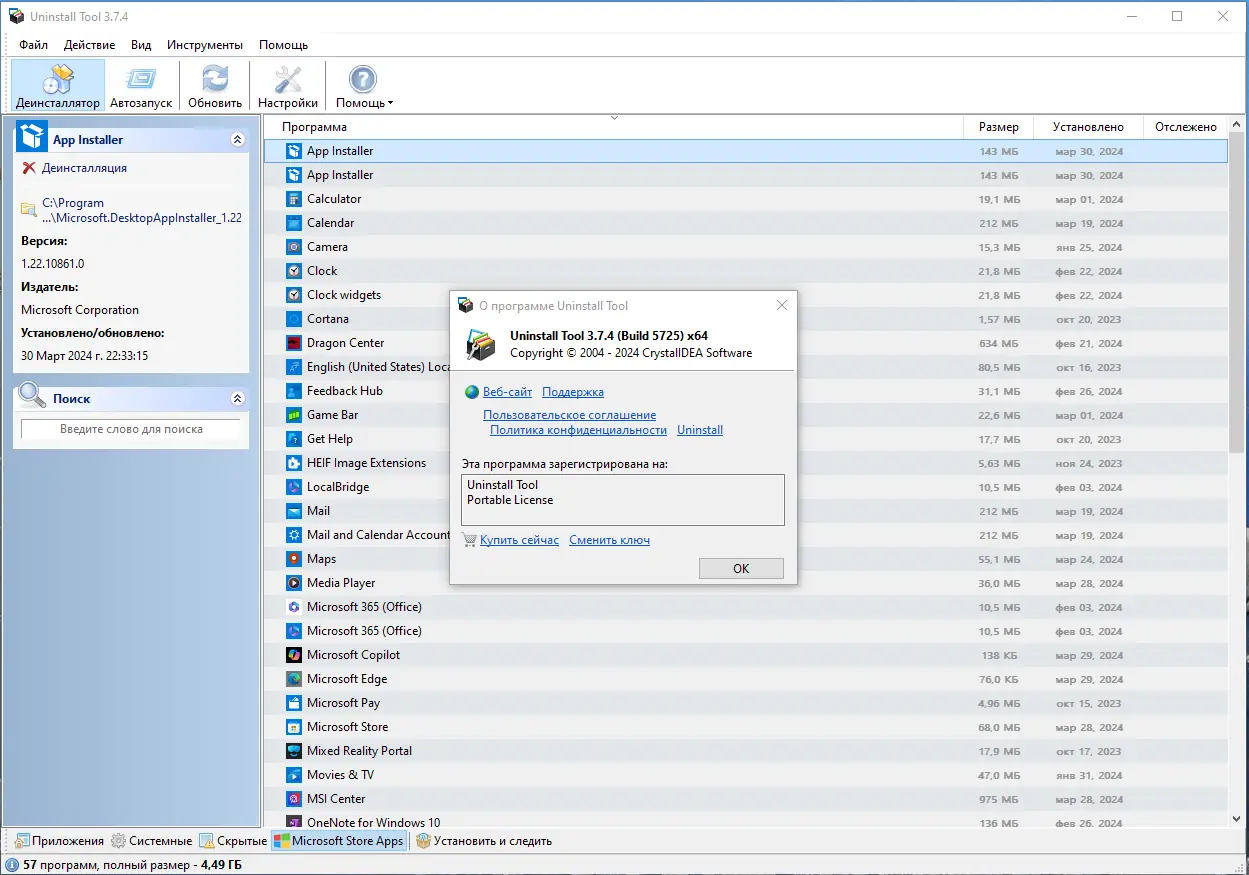Click OK in the About dialog

pos(741,568)
